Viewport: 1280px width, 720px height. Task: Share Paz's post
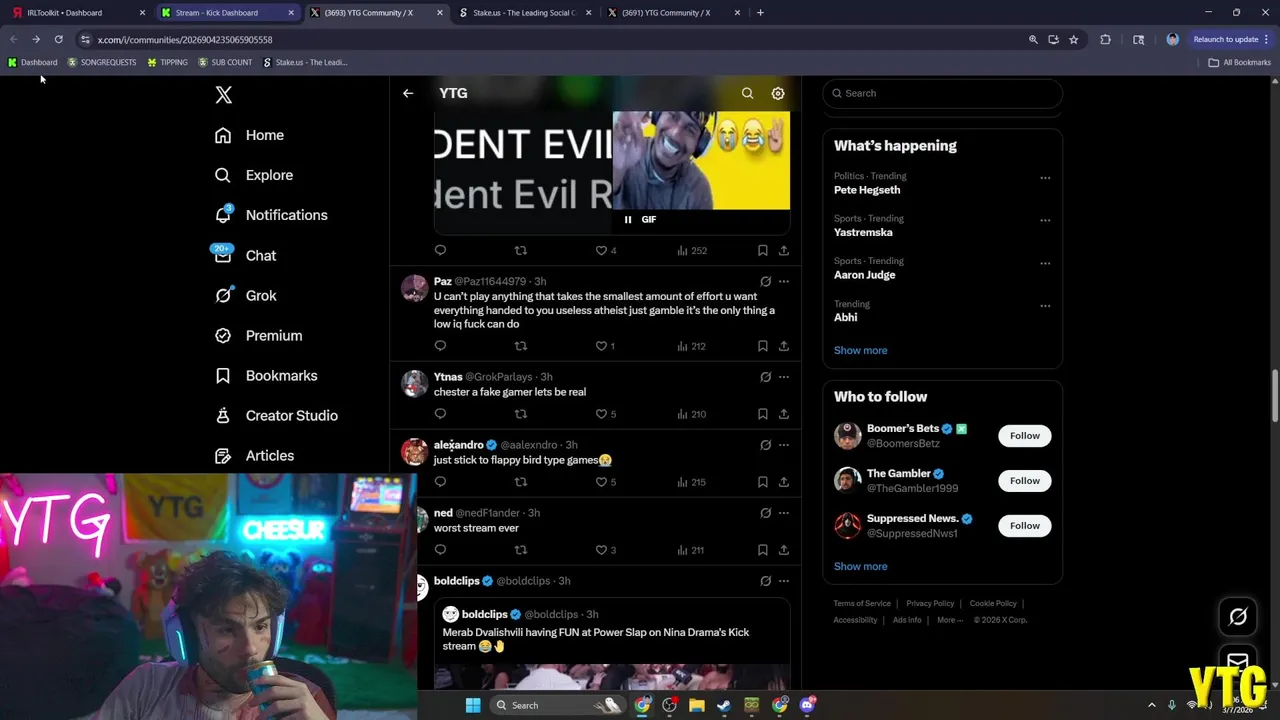784,346
